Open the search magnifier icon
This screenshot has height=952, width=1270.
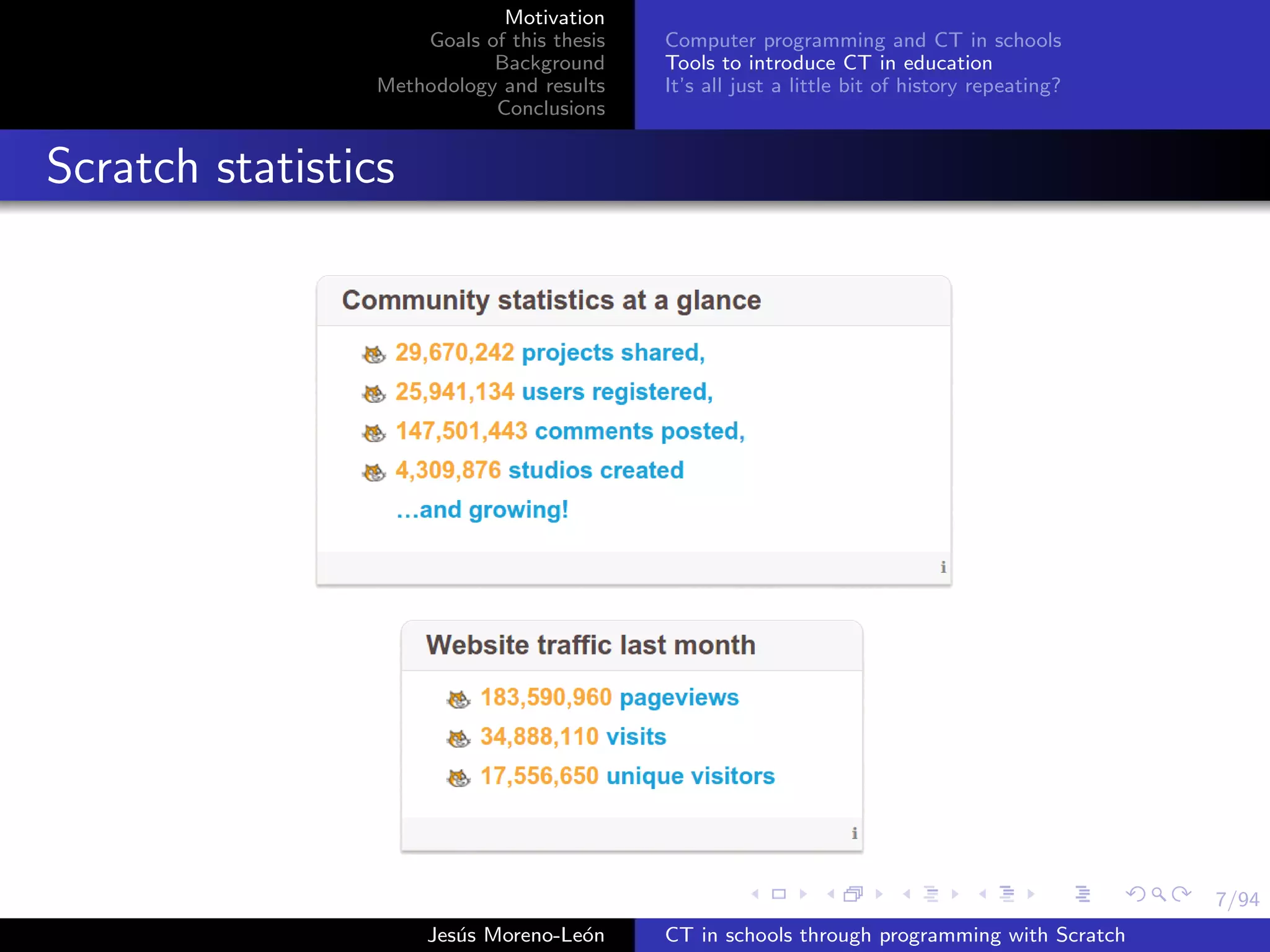1158,894
